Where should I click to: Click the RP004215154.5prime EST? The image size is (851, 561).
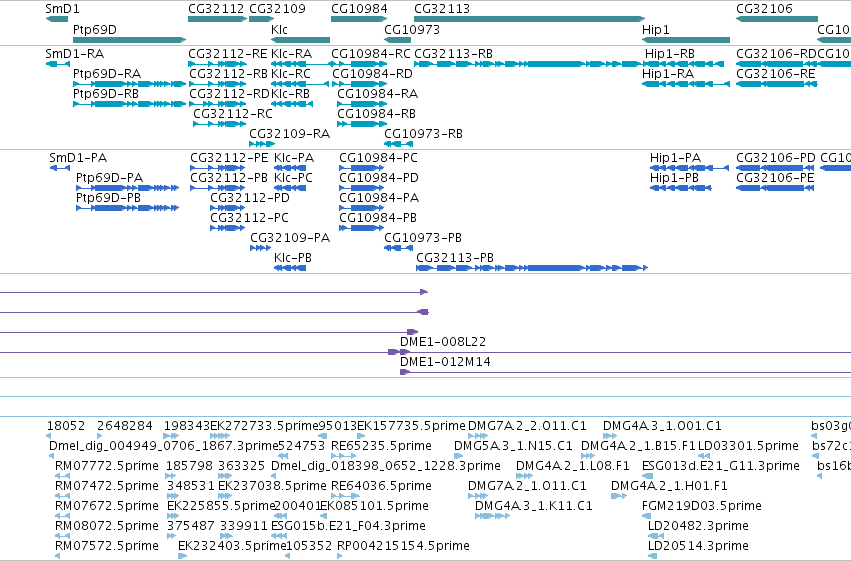(340, 556)
